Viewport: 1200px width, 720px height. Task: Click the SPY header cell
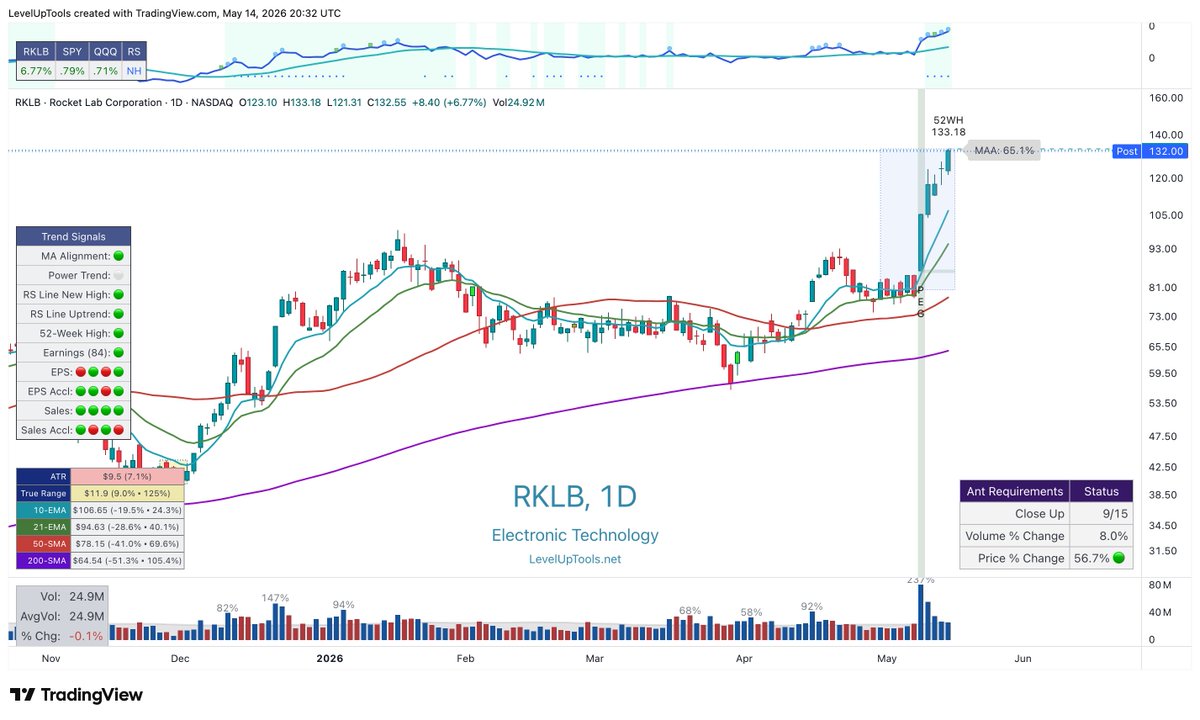(71, 50)
